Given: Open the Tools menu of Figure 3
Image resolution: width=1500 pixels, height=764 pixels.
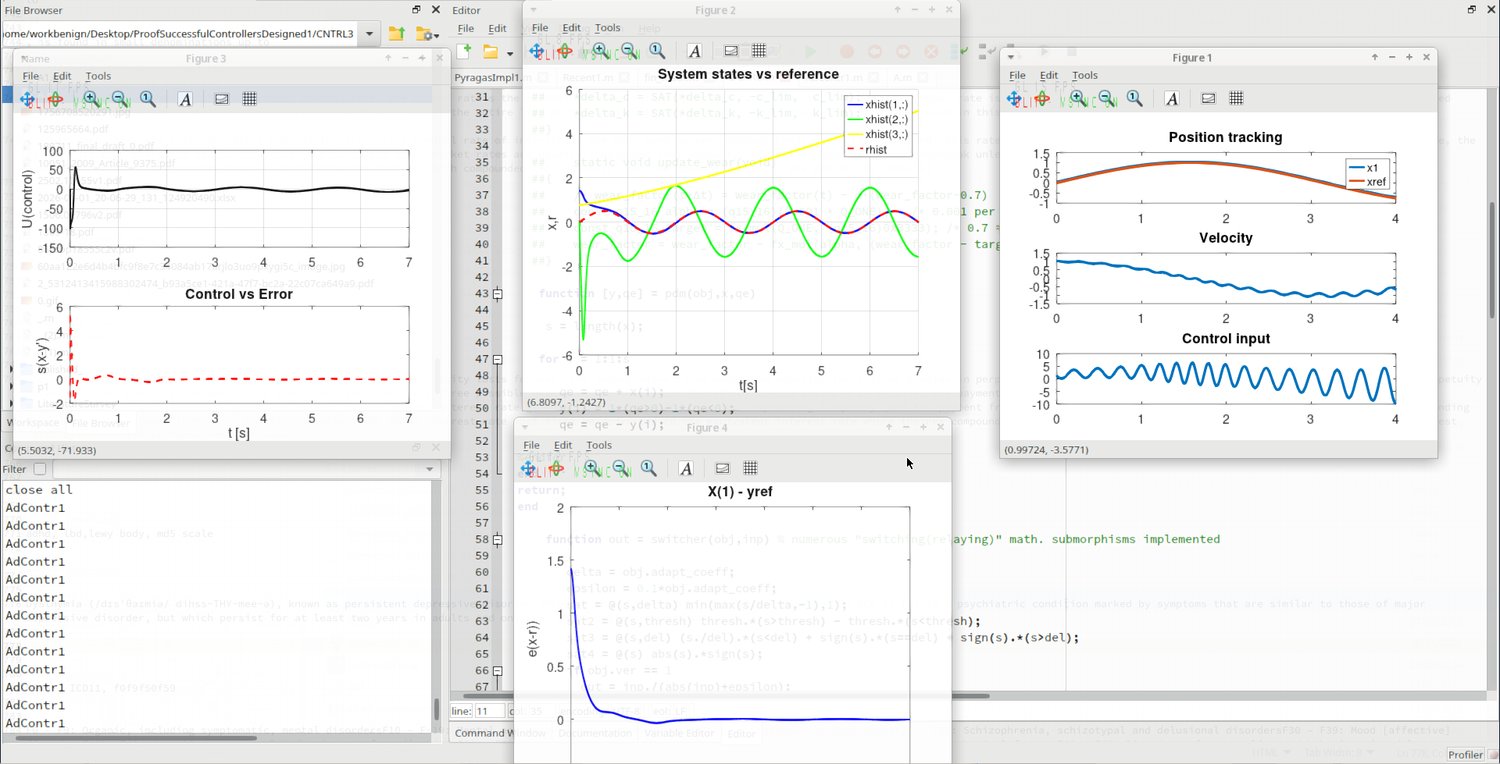Looking at the screenshot, I should (x=98, y=76).
